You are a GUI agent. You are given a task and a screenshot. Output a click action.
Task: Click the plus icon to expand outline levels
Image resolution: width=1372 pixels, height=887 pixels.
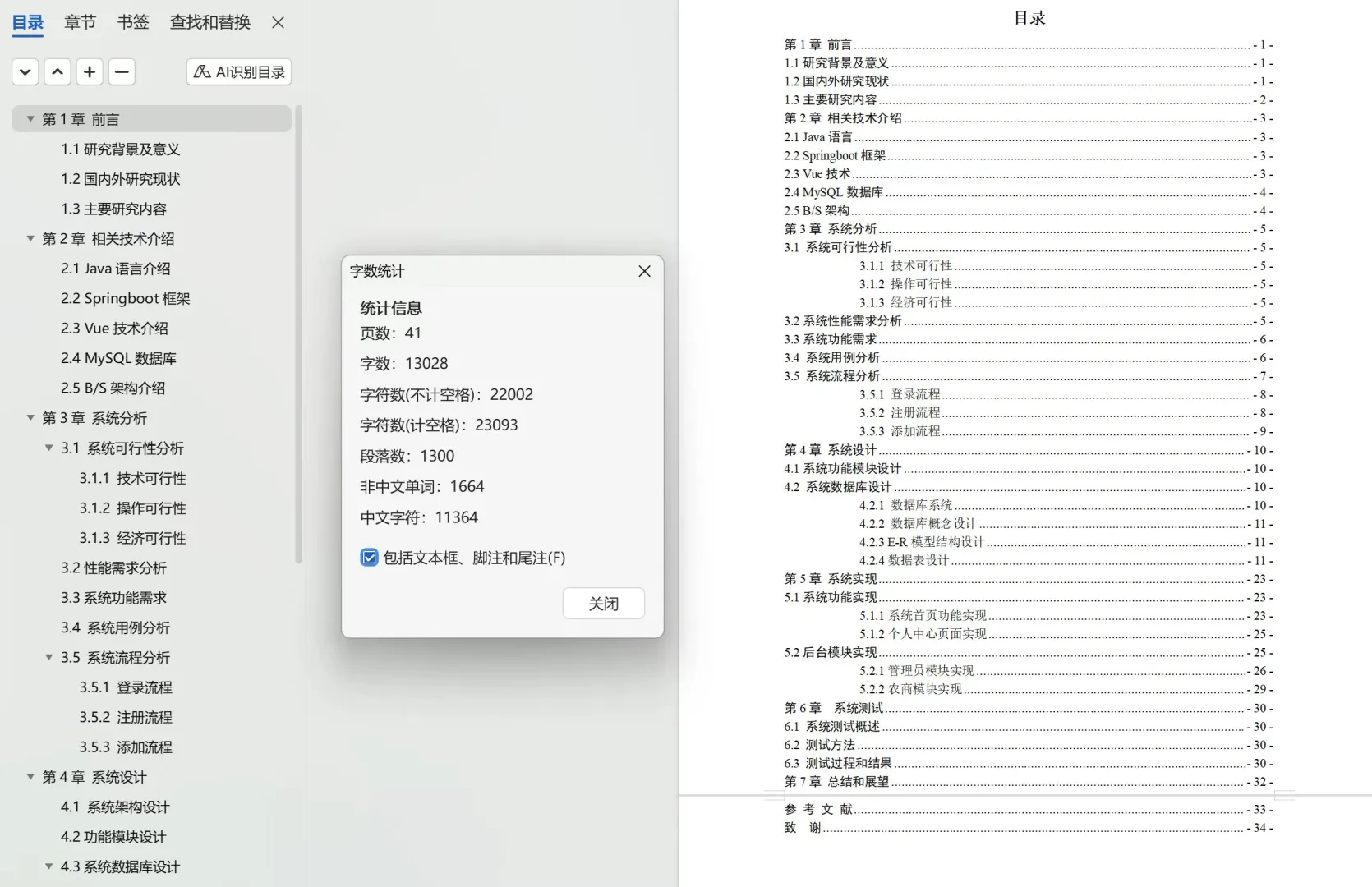pyautogui.click(x=89, y=71)
